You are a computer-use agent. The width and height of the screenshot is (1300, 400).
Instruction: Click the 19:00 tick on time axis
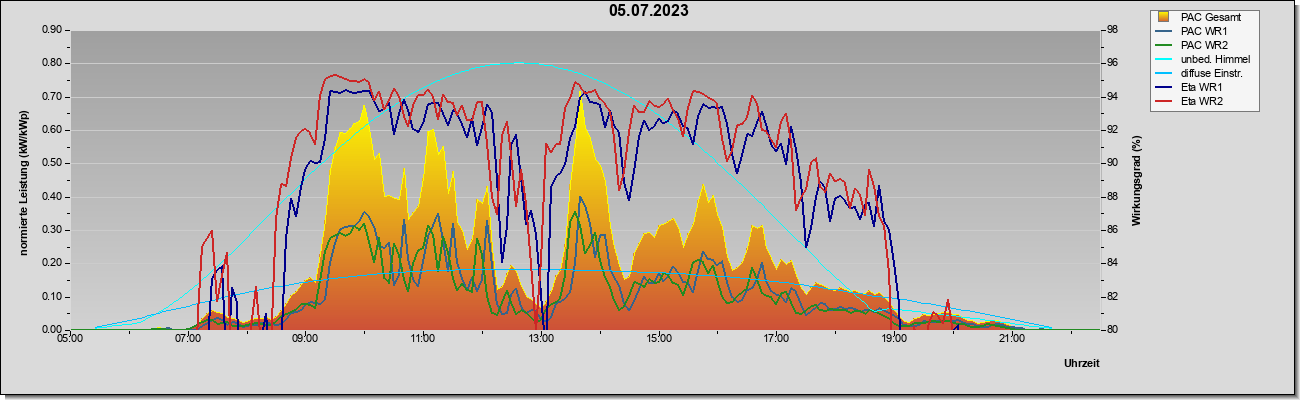894,339
